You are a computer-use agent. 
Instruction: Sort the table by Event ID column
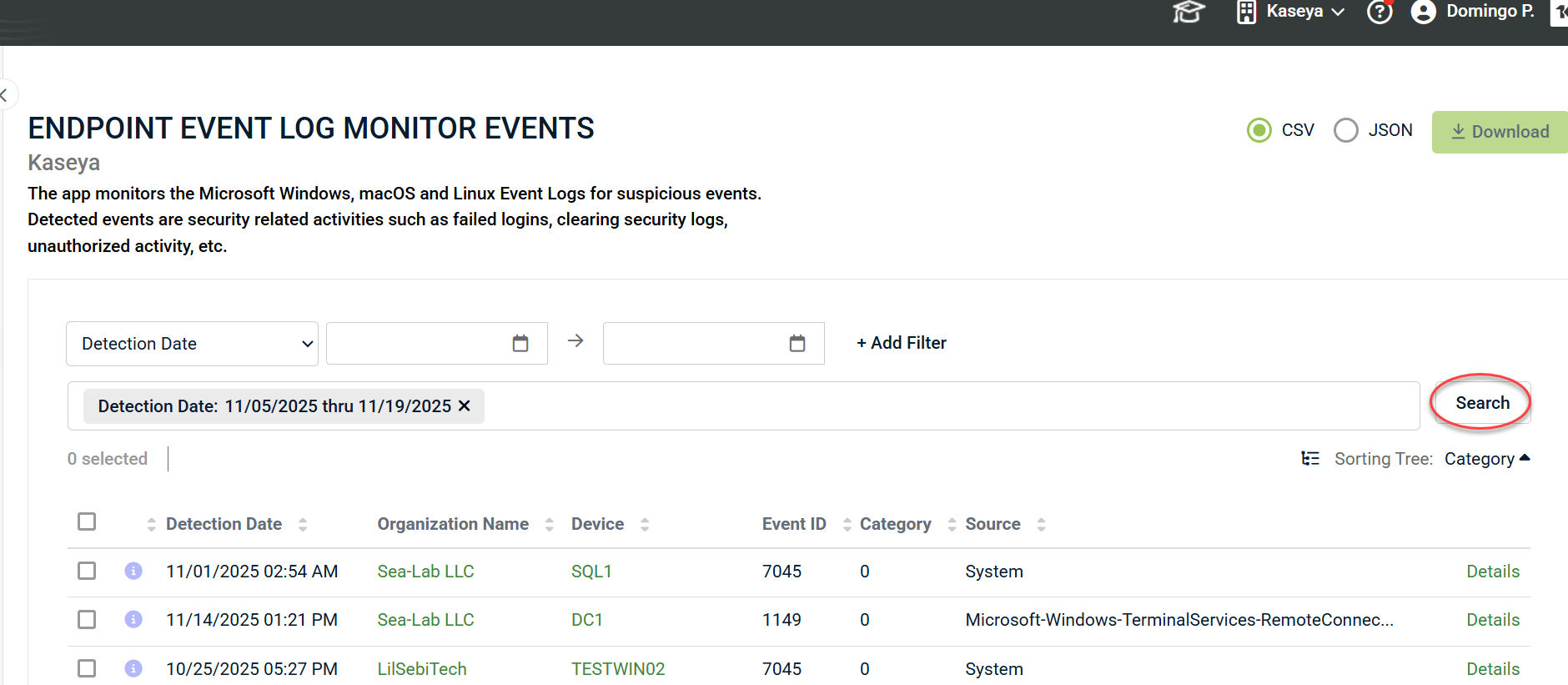click(847, 524)
